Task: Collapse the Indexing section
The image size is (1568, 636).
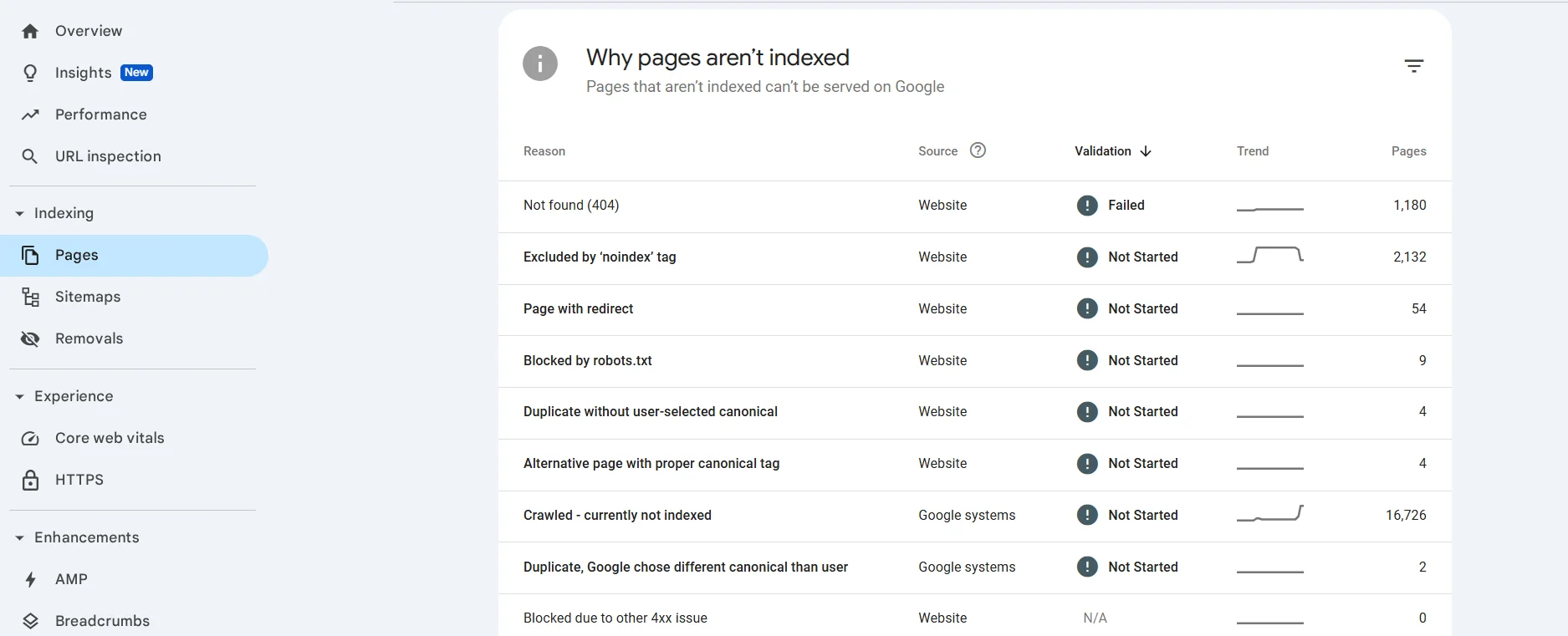Action: 19,214
